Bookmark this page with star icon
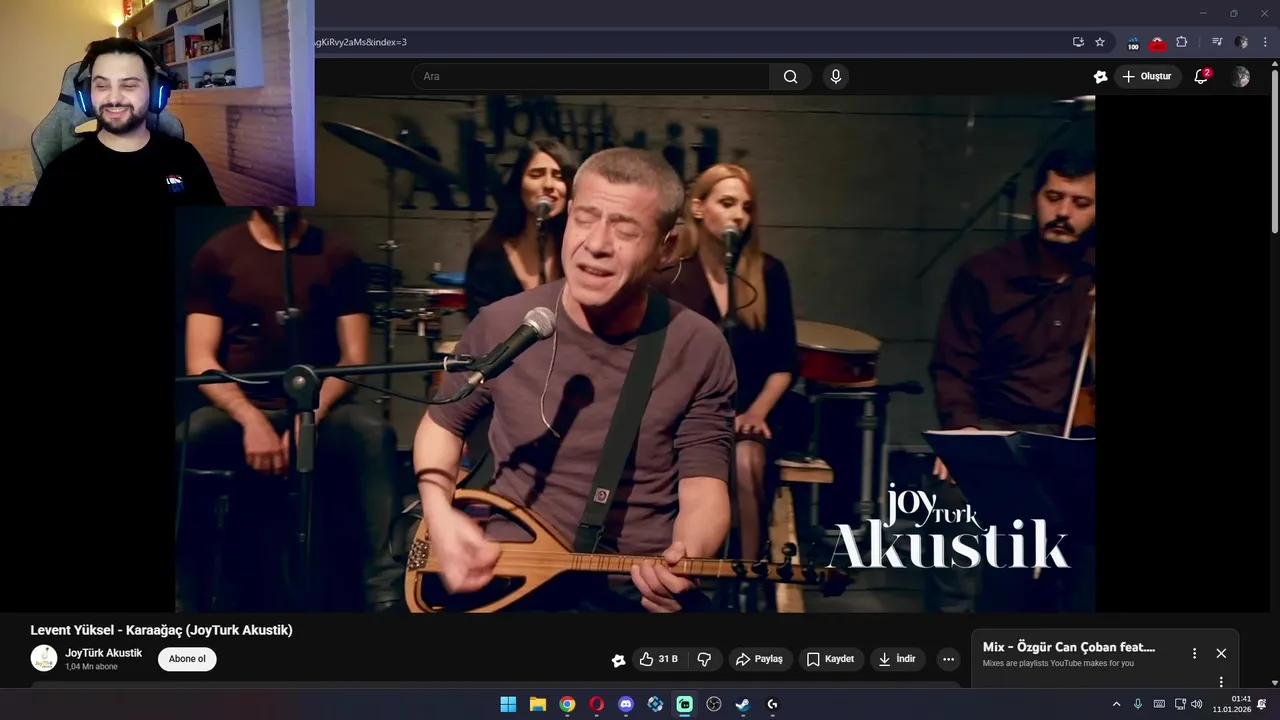This screenshot has height=720, width=1280. coord(1100,42)
